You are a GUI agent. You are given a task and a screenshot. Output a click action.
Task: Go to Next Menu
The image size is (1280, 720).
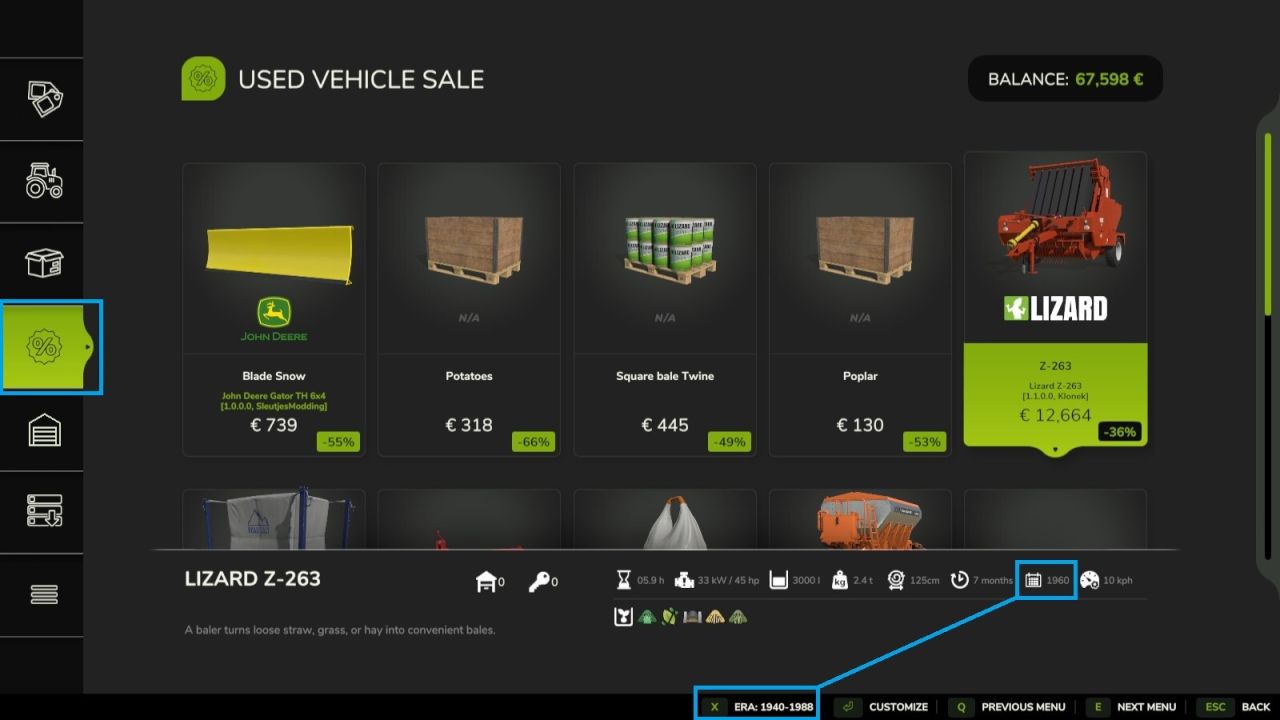pyautogui.click(x=1131, y=707)
